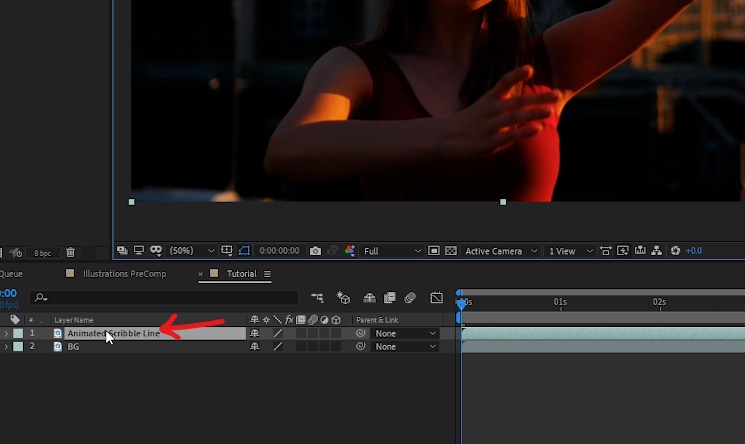
Task: Click the 02s mark on time ruler
Action: (659, 302)
